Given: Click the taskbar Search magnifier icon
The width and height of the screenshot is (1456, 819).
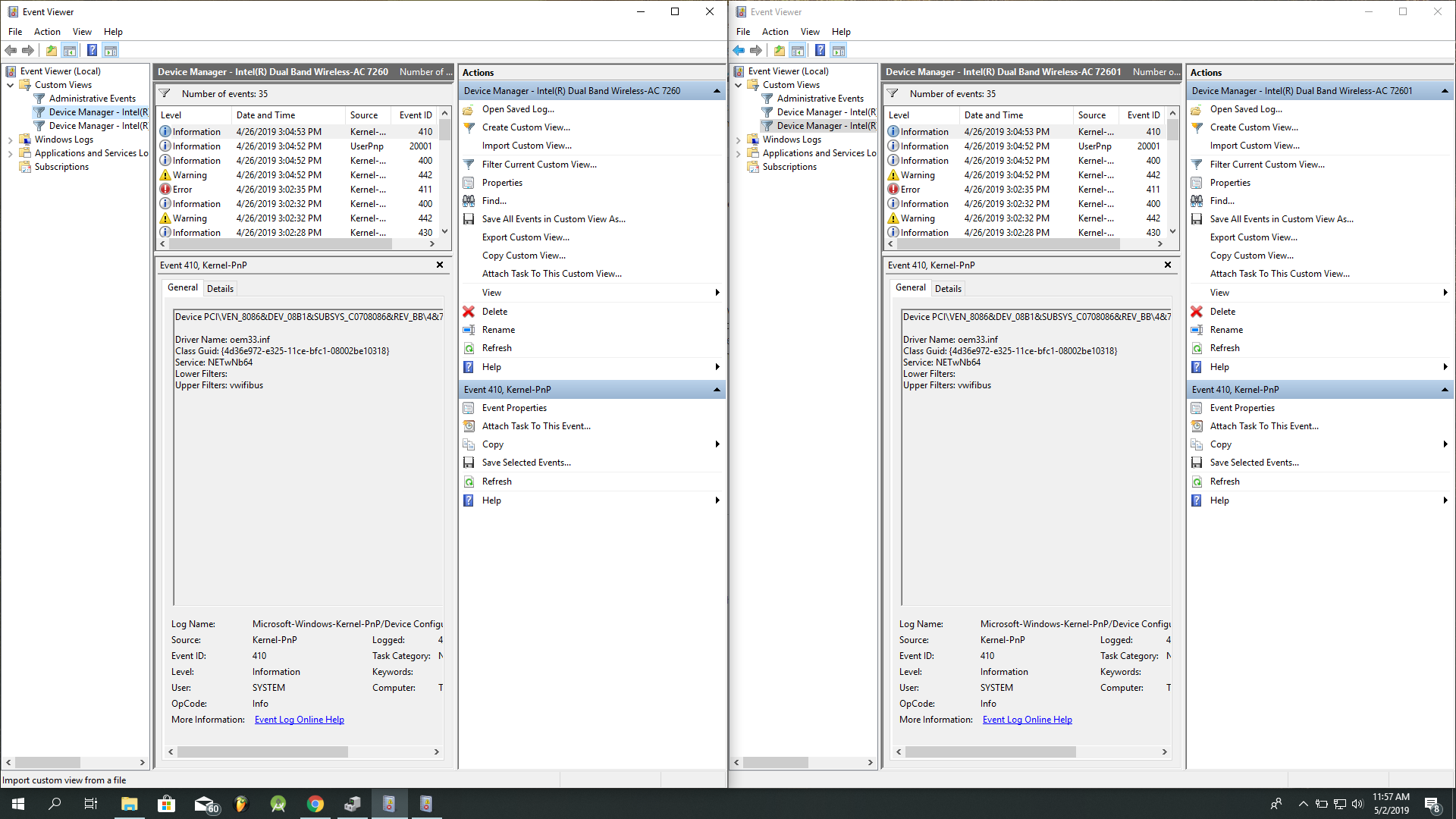Looking at the screenshot, I should coord(55,804).
